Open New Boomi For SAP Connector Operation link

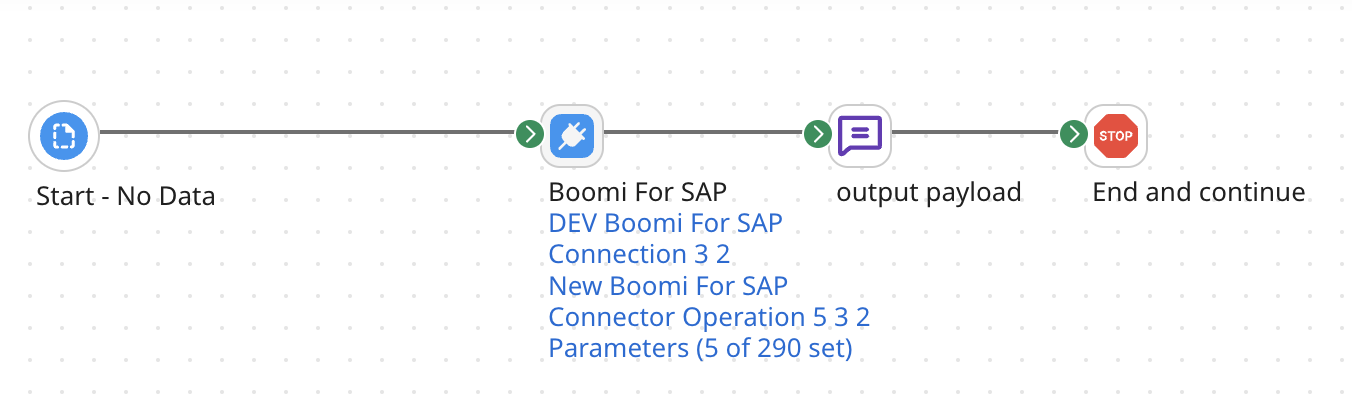point(708,302)
